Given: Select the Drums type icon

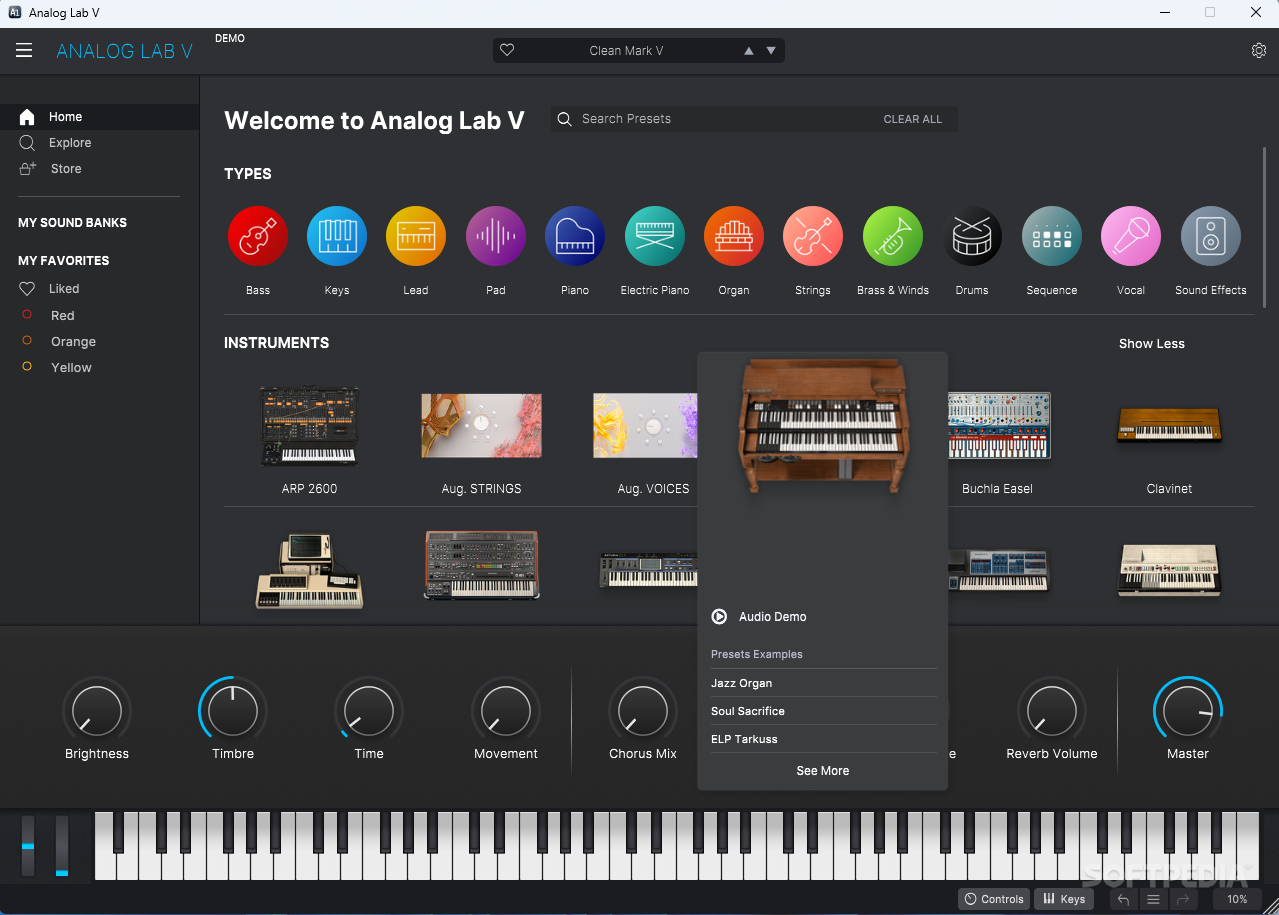Looking at the screenshot, I should tap(972, 236).
